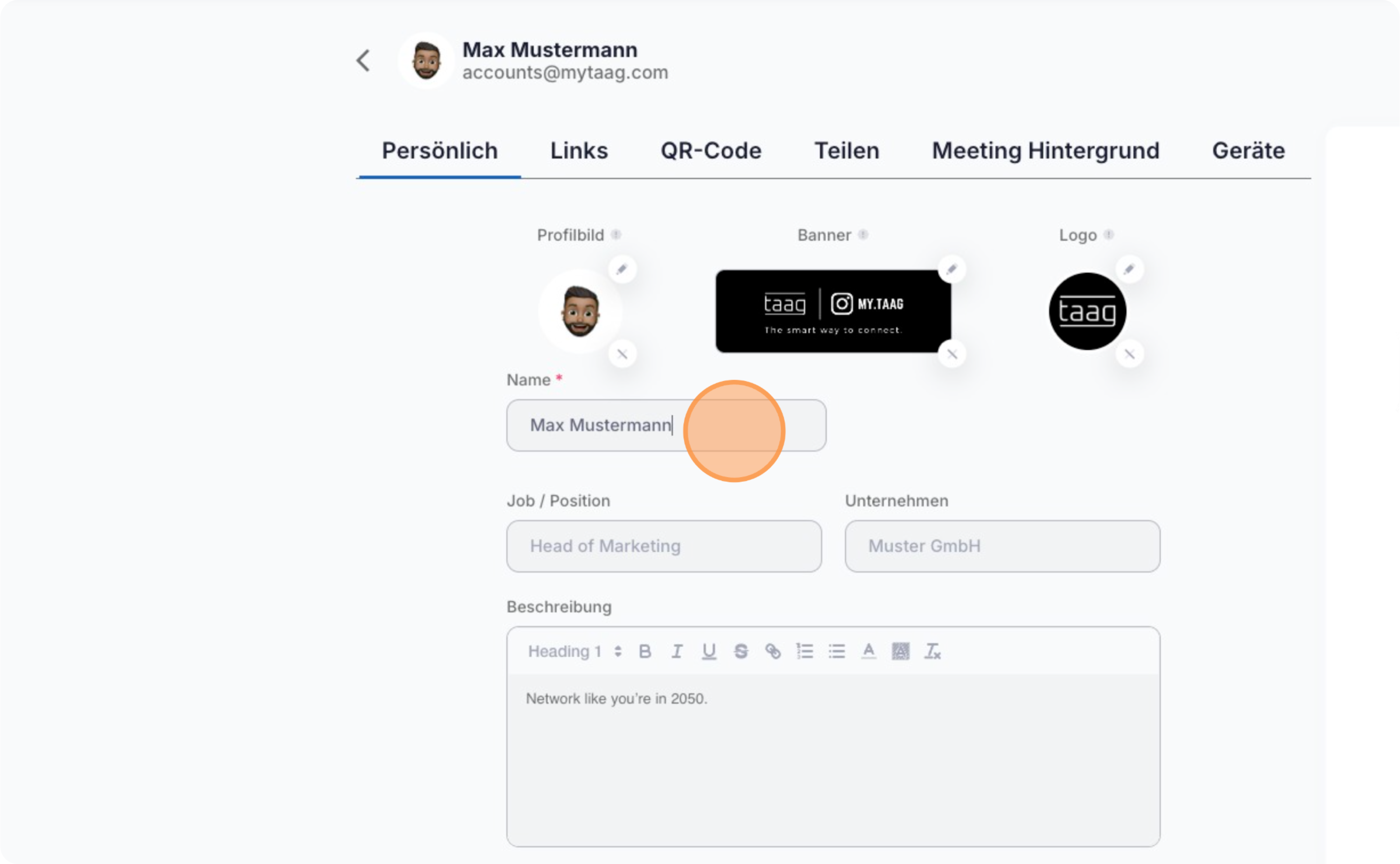
Task: Edit the Profilbild with pencil icon
Action: pyautogui.click(x=622, y=269)
